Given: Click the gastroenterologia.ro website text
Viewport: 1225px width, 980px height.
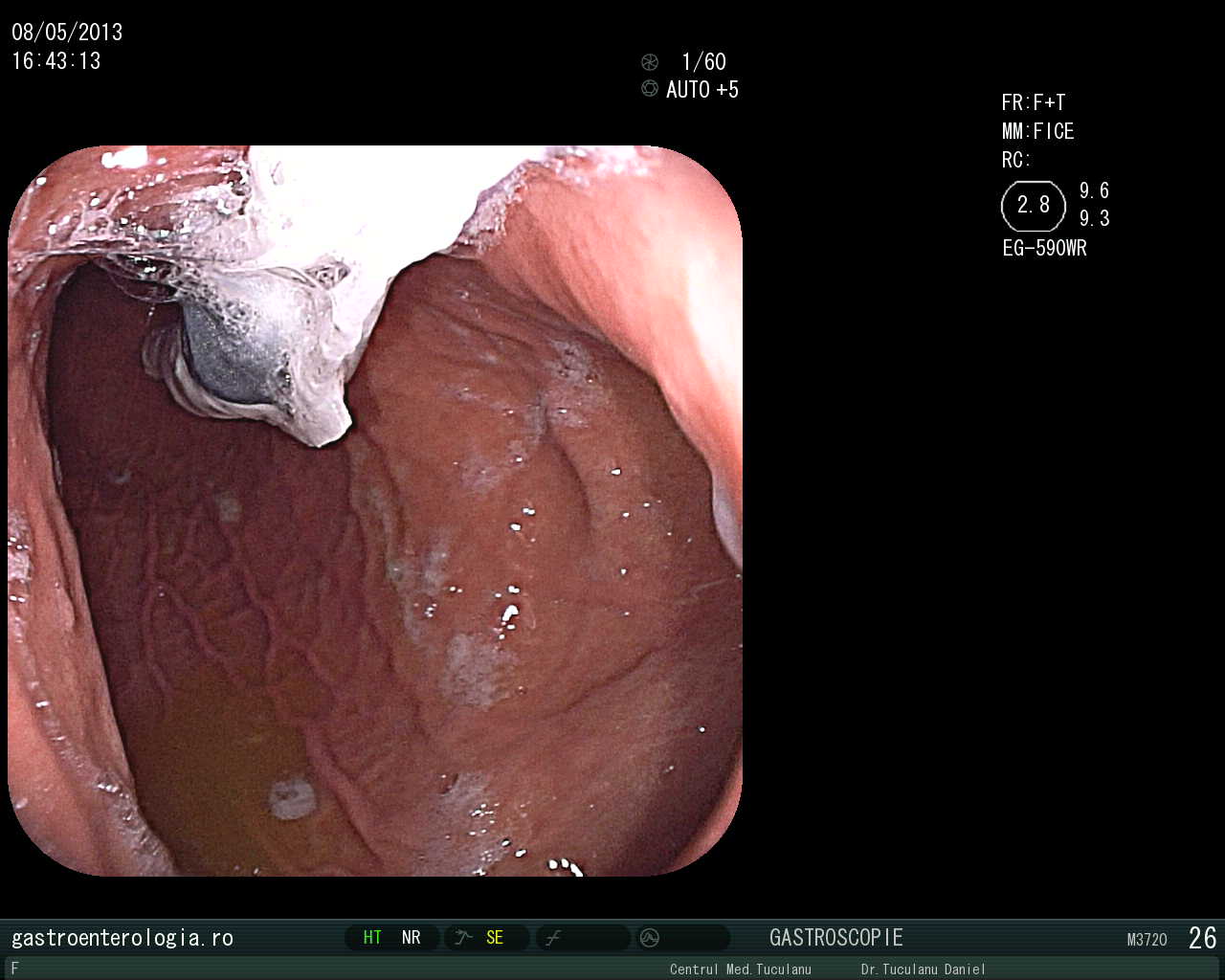Looking at the screenshot, I should (122, 938).
